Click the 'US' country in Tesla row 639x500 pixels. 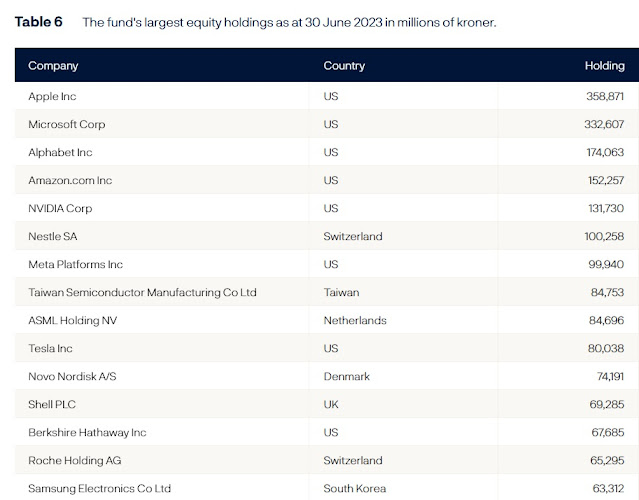tap(331, 348)
